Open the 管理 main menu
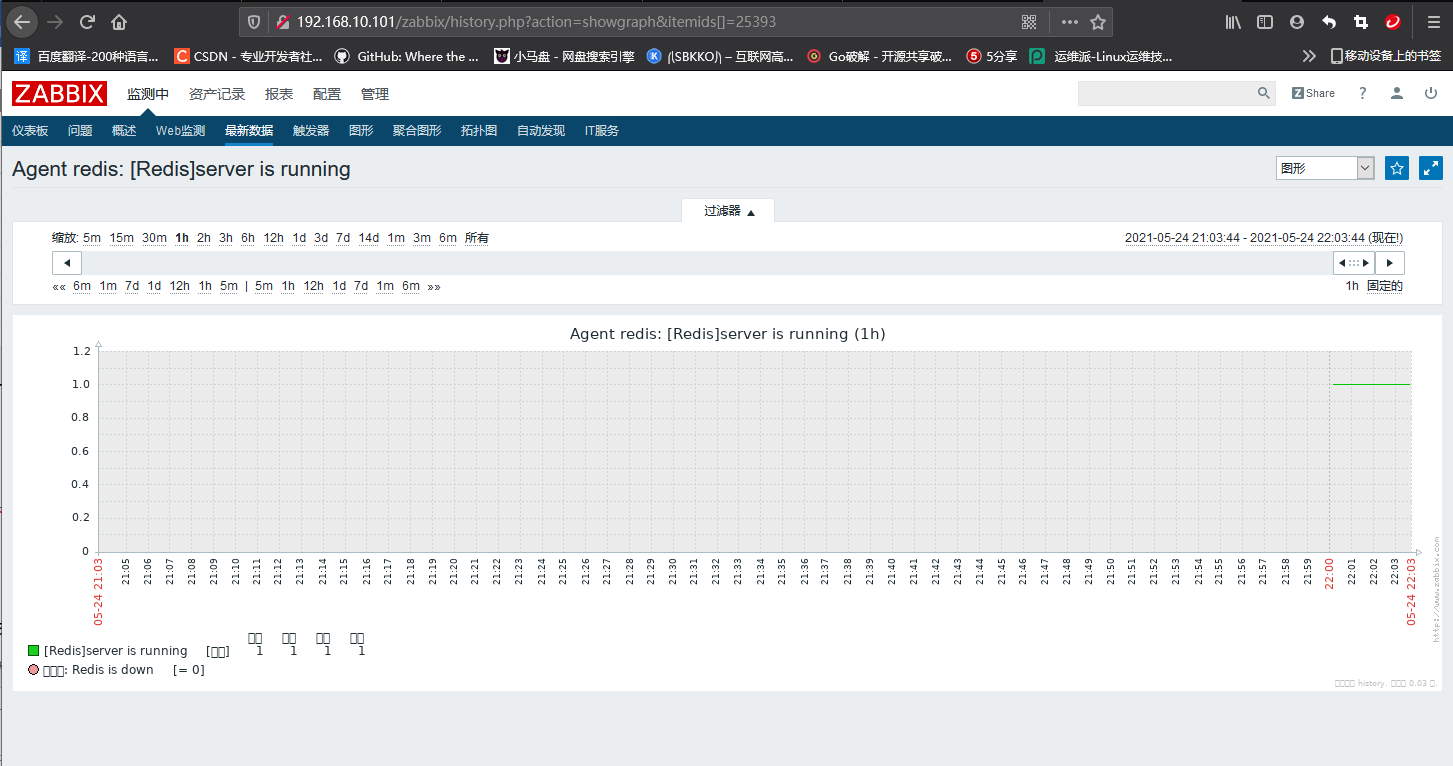The width and height of the screenshot is (1453, 766). tap(375, 94)
